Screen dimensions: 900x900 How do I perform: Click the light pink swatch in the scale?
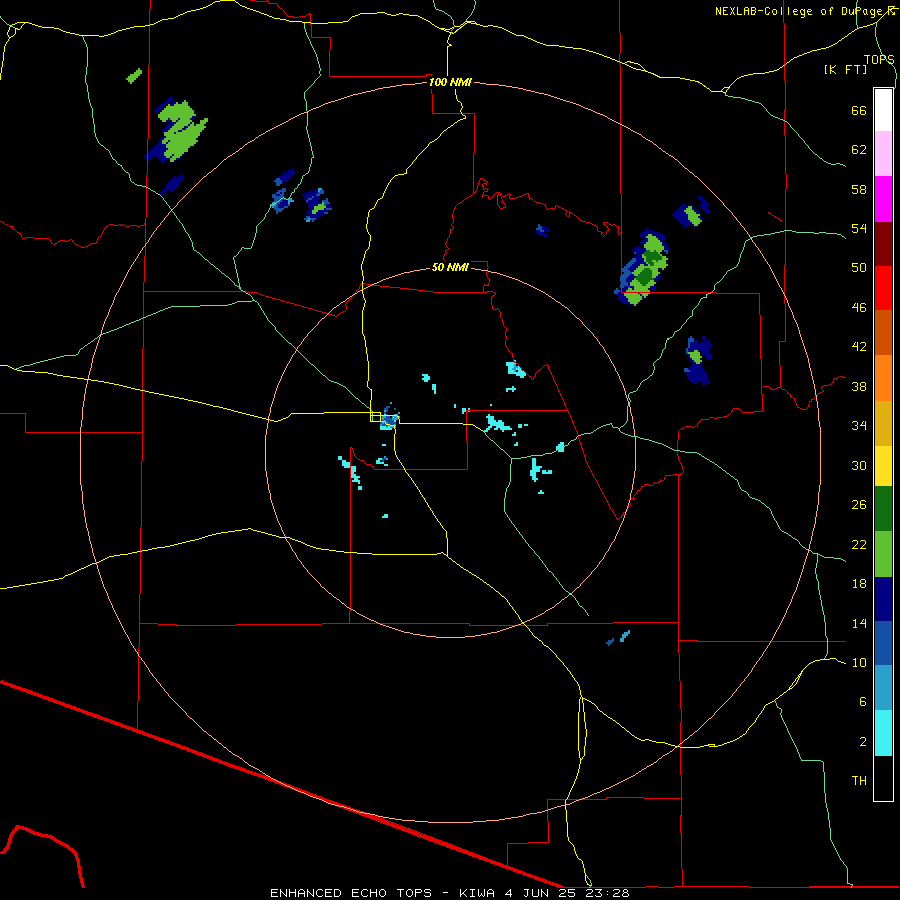tap(883, 153)
